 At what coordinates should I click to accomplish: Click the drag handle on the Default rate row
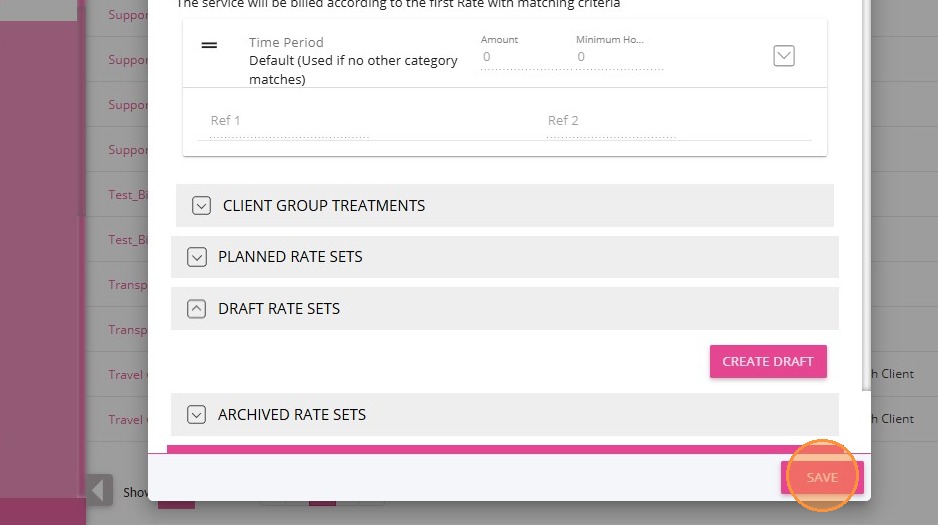click(209, 46)
